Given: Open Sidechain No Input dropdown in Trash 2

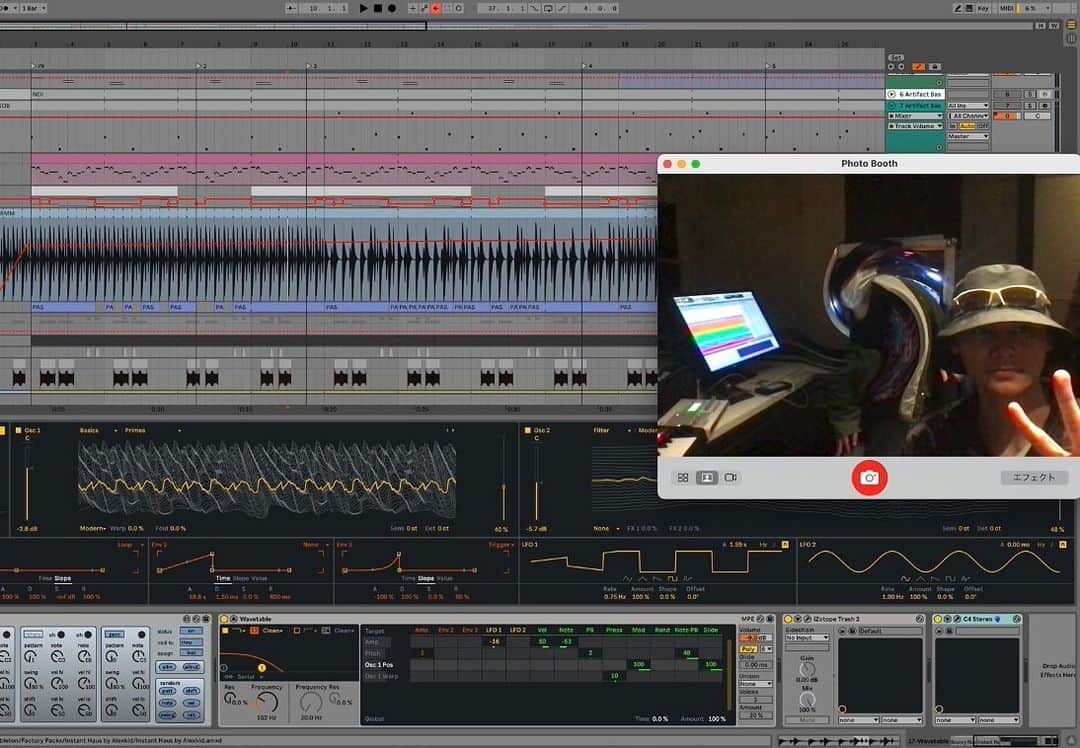Looking at the screenshot, I should (807, 638).
